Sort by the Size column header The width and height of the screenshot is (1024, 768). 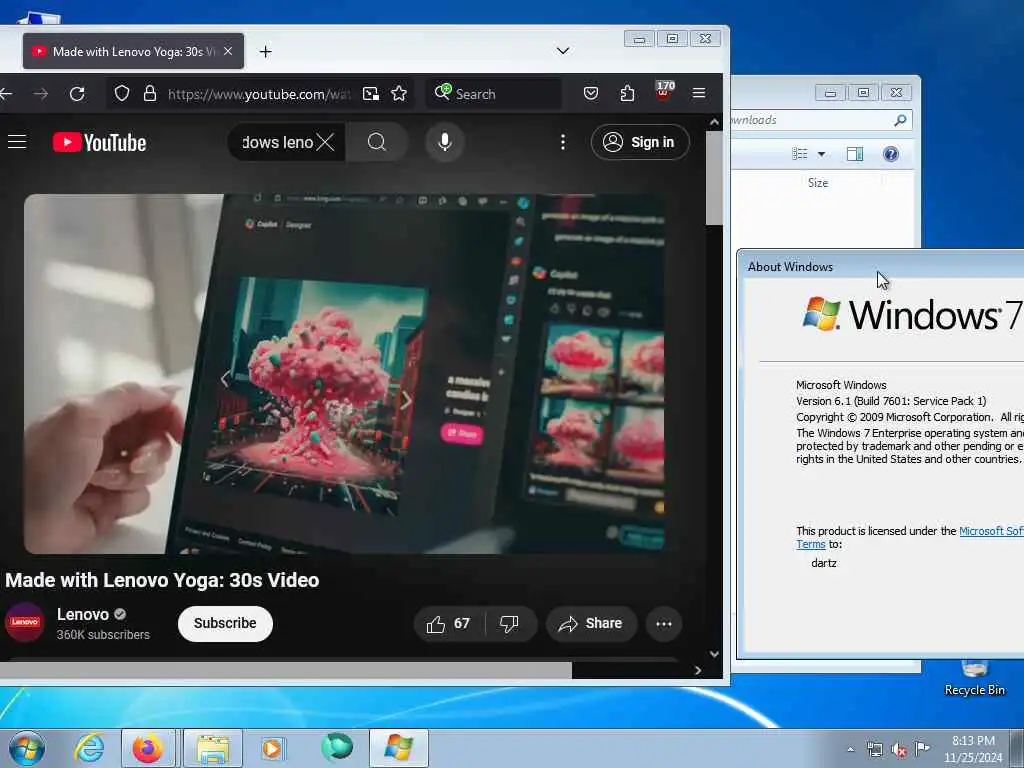point(818,183)
